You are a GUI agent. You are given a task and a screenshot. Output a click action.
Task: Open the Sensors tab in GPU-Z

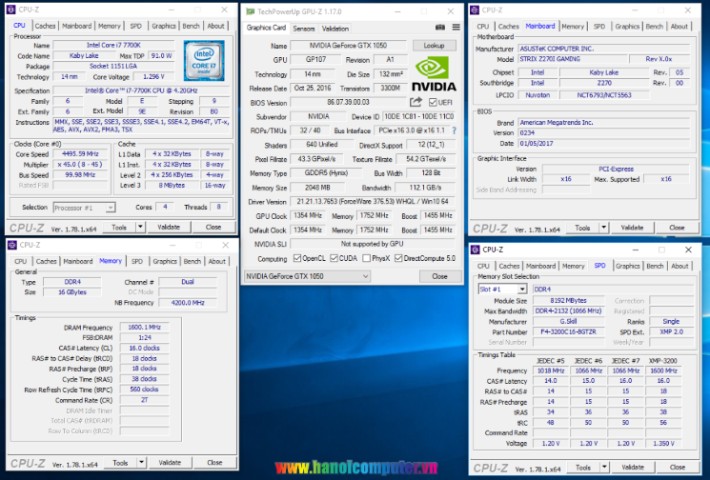pyautogui.click(x=303, y=29)
